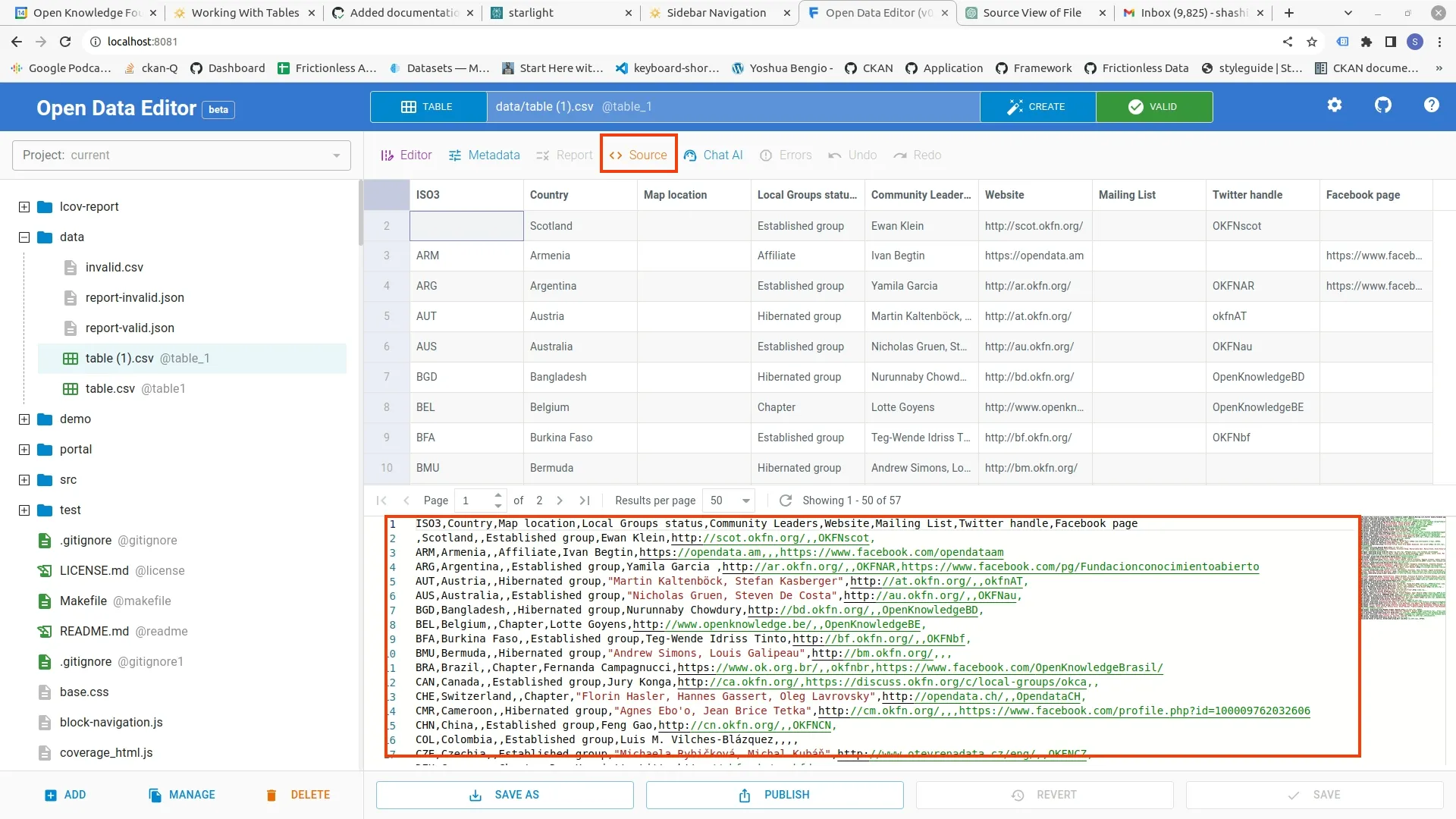Go to last page using pagination icon
This screenshot has height=819, width=1456.
click(x=584, y=500)
